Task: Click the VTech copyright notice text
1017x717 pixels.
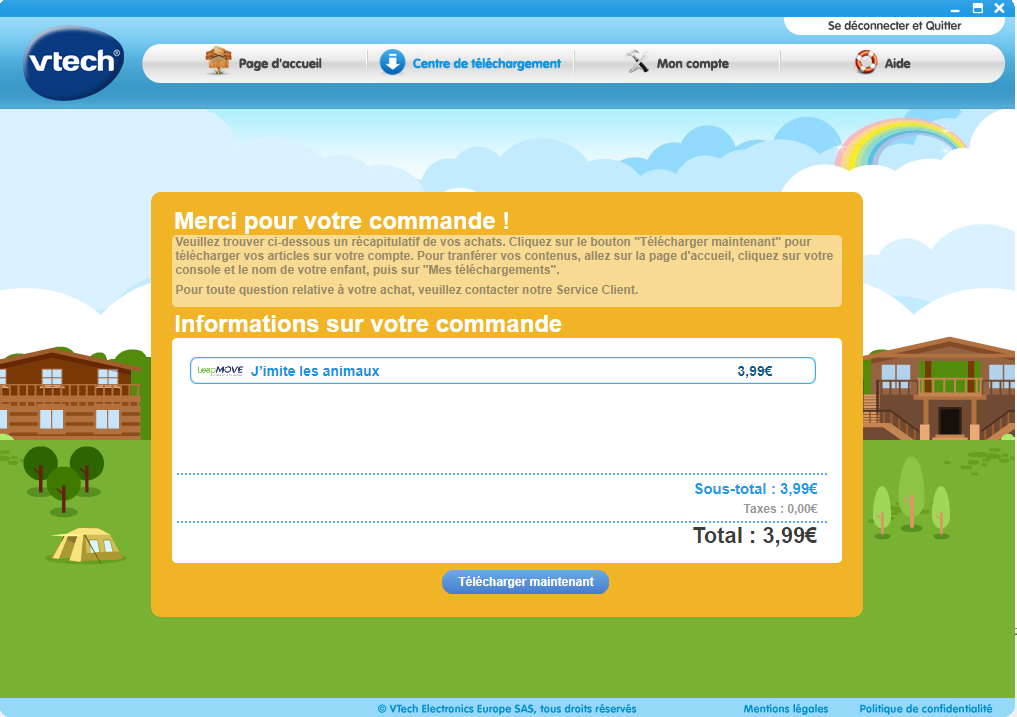Action: [507, 709]
